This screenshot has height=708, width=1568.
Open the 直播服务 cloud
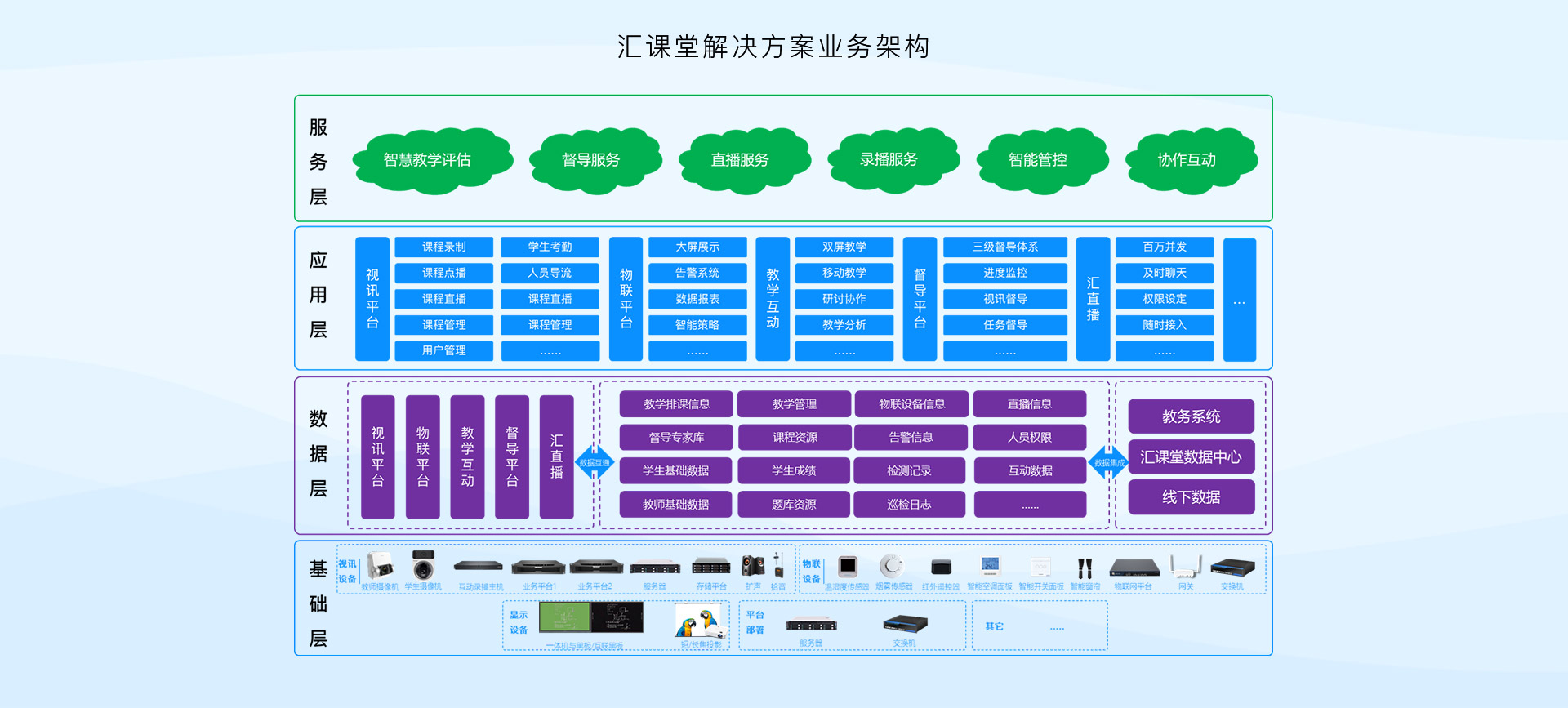click(743, 160)
